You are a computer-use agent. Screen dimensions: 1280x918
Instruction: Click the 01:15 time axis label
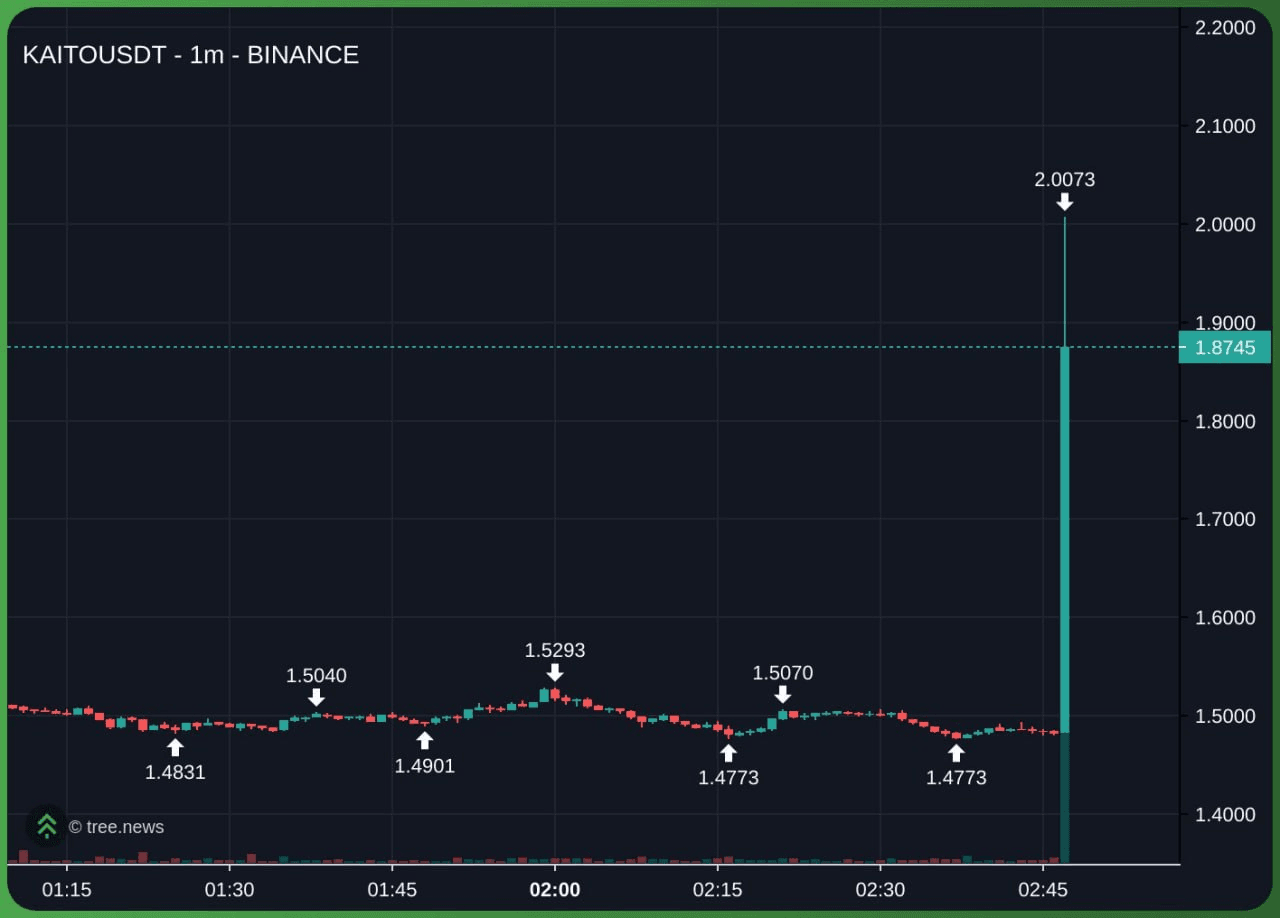(67, 890)
